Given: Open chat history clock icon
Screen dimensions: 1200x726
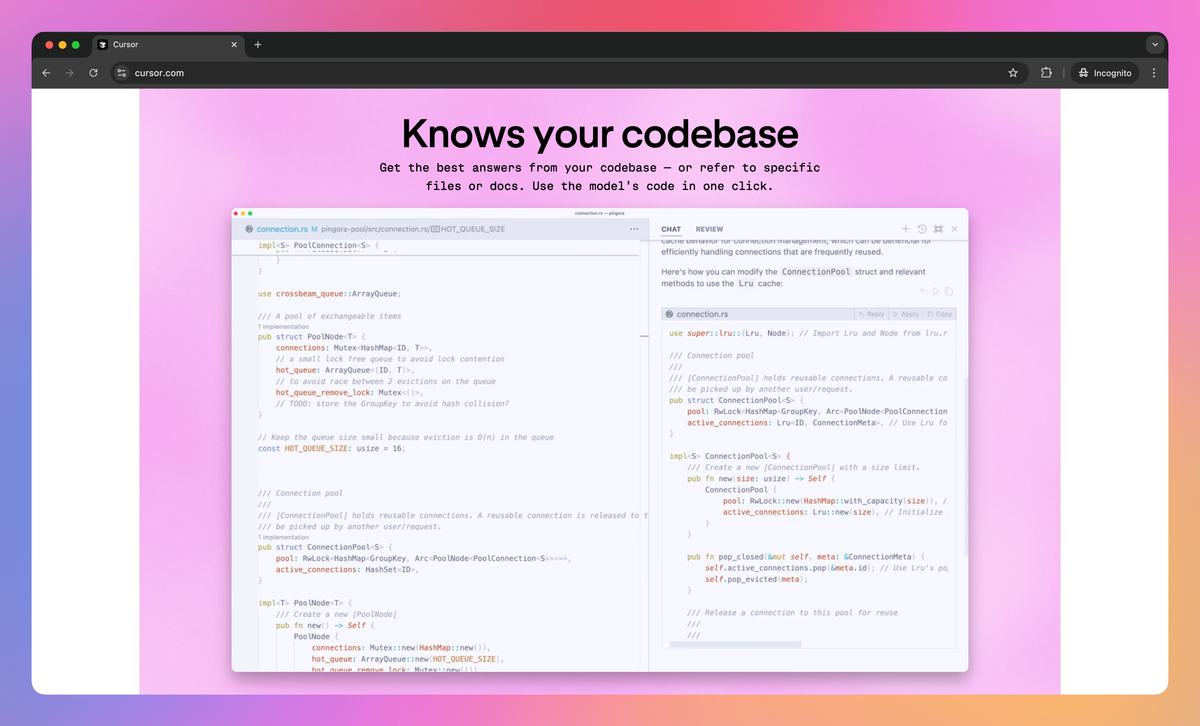Looking at the screenshot, I should 922,229.
